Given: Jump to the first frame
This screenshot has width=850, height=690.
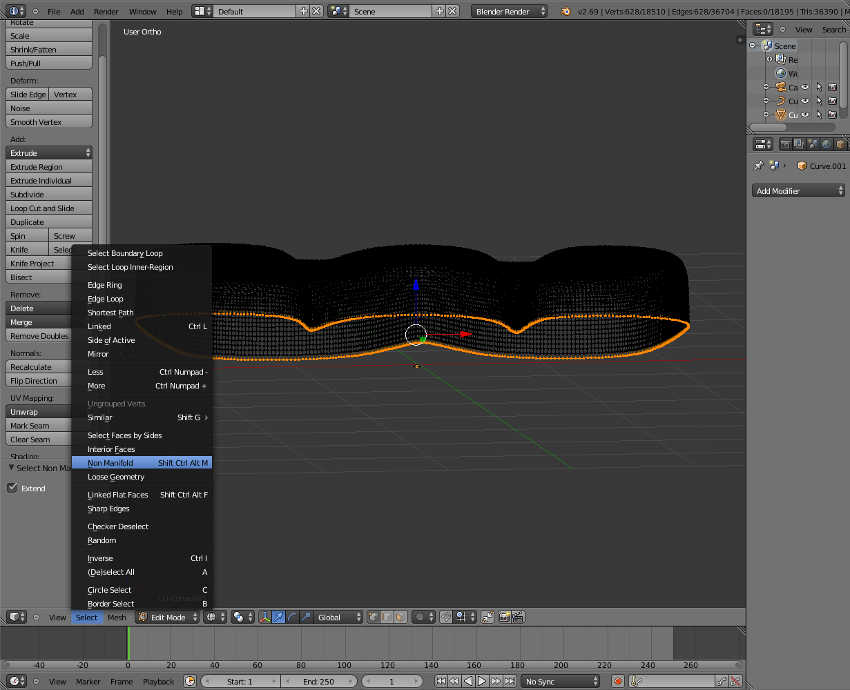Looking at the screenshot, I should click(x=441, y=681).
